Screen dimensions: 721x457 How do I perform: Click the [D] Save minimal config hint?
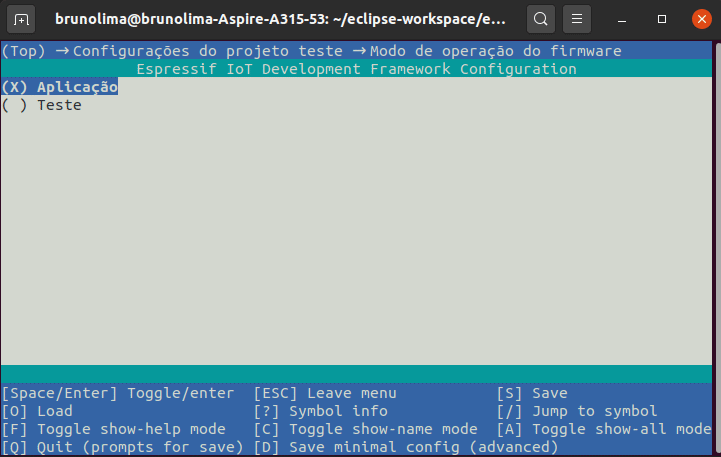(406, 447)
